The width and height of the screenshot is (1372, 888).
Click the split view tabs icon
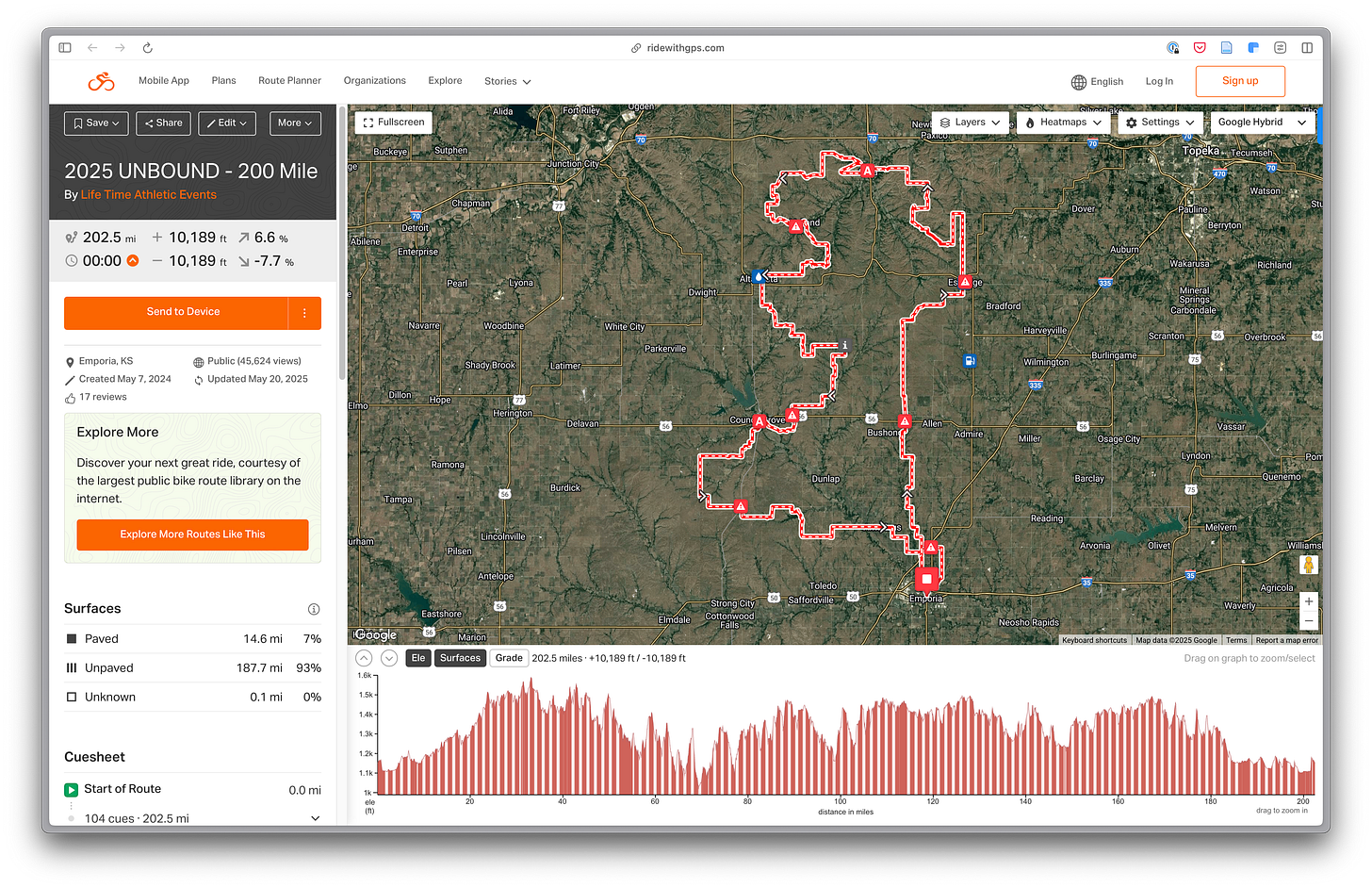(x=1307, y=47)
